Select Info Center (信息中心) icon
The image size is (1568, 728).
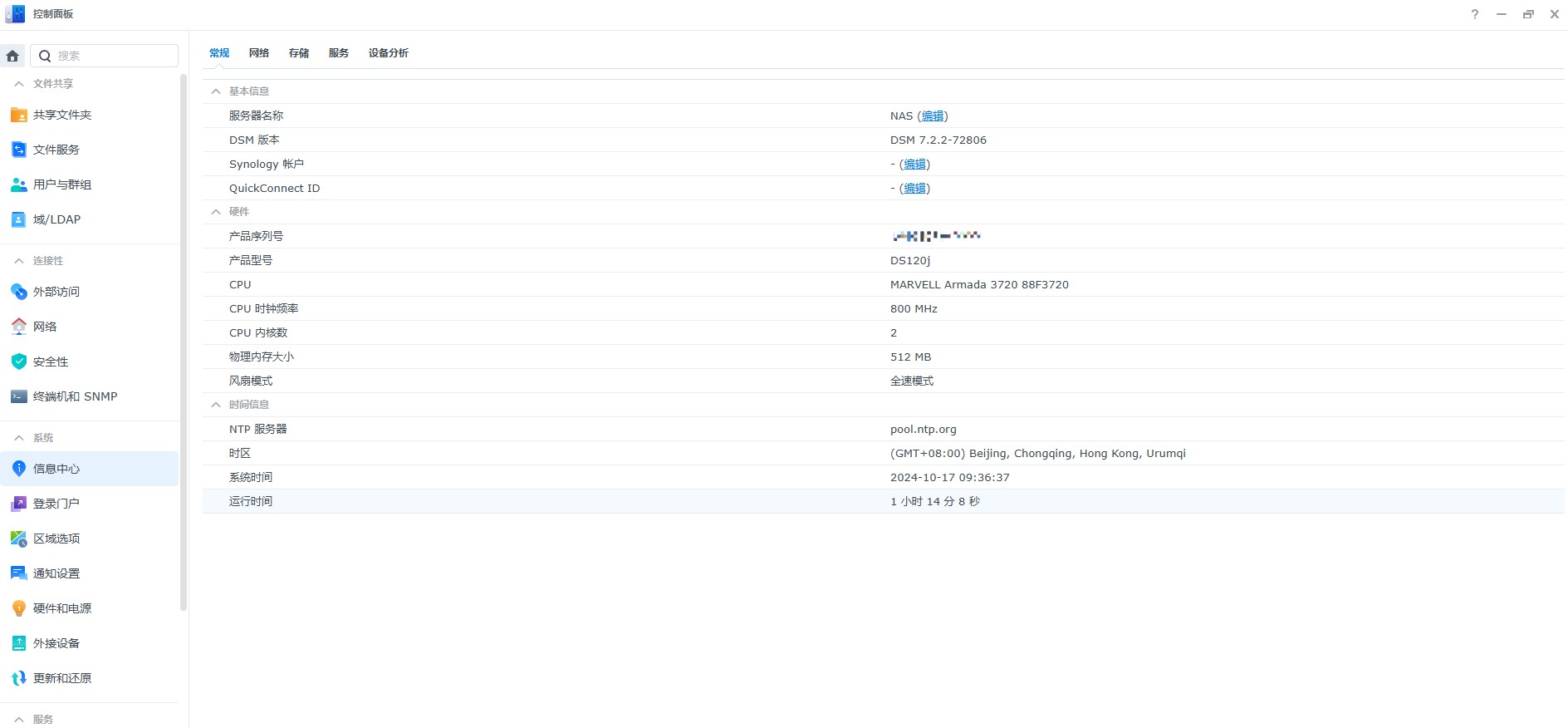click(x=19, y=469)
